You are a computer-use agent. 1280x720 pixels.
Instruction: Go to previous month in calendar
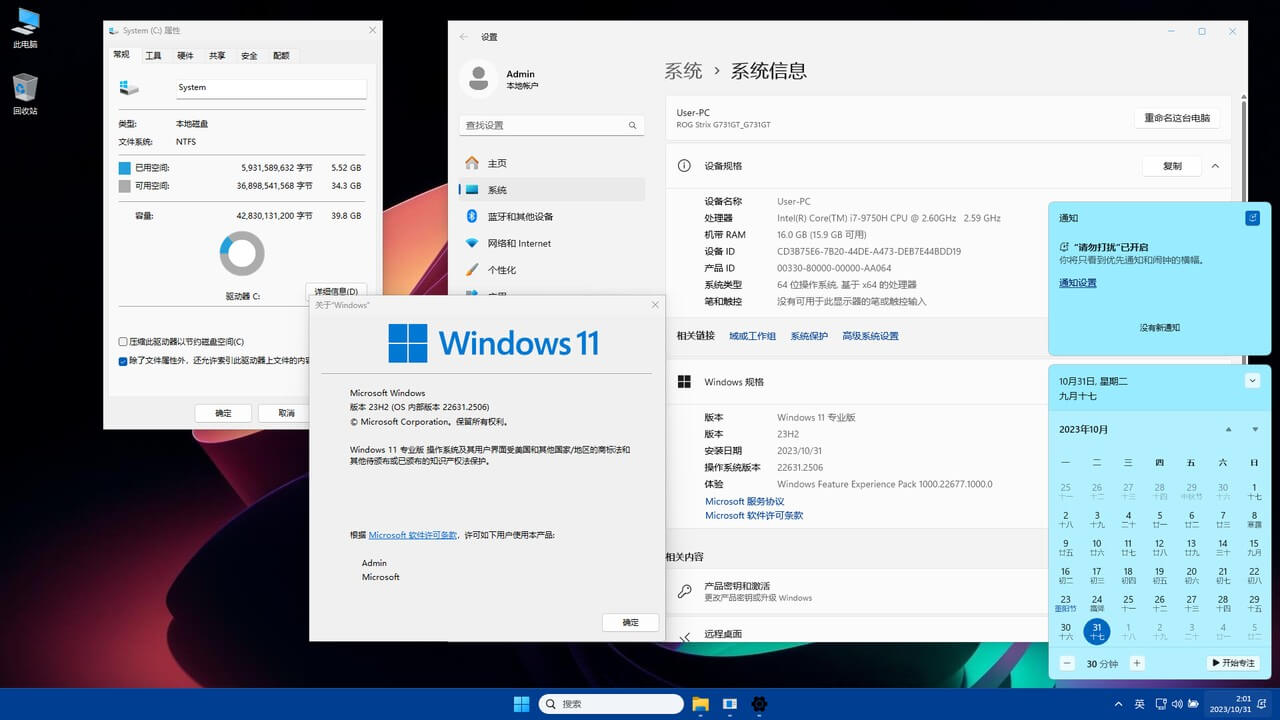point(1228,430)
